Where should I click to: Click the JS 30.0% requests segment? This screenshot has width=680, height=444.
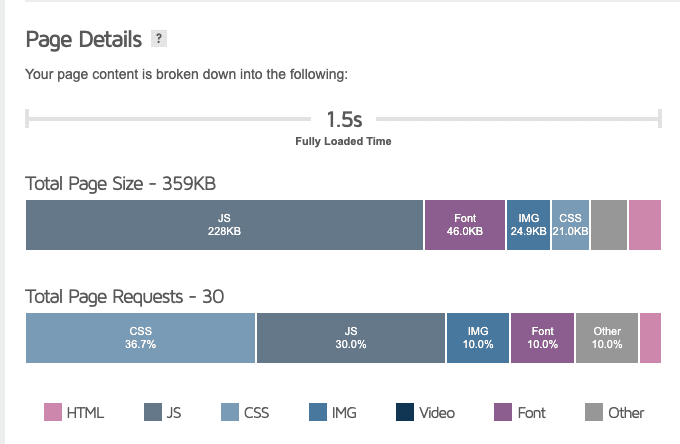(x=351, y=338)
